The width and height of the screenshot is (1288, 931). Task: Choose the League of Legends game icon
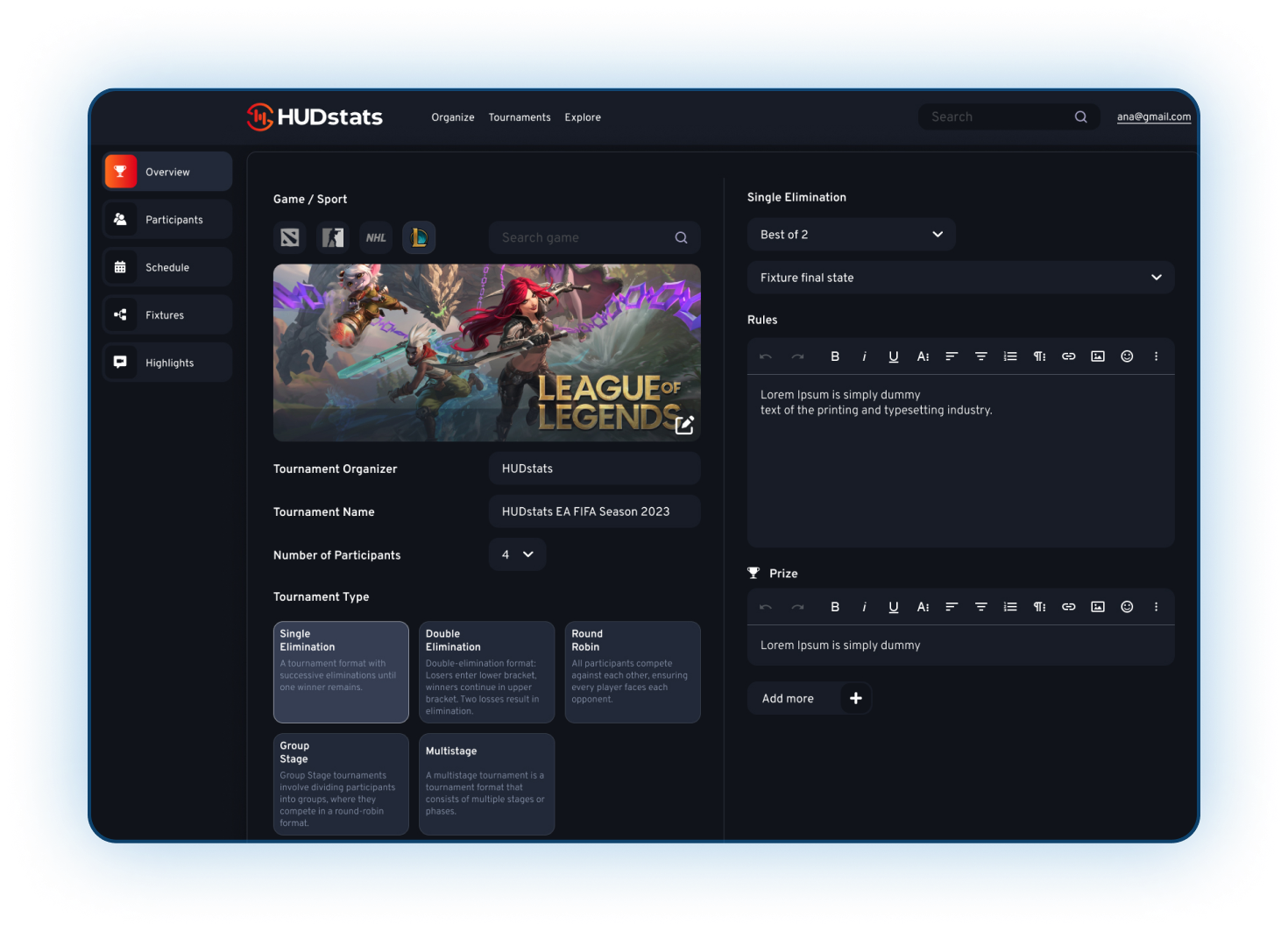click(x=419, y=237)
